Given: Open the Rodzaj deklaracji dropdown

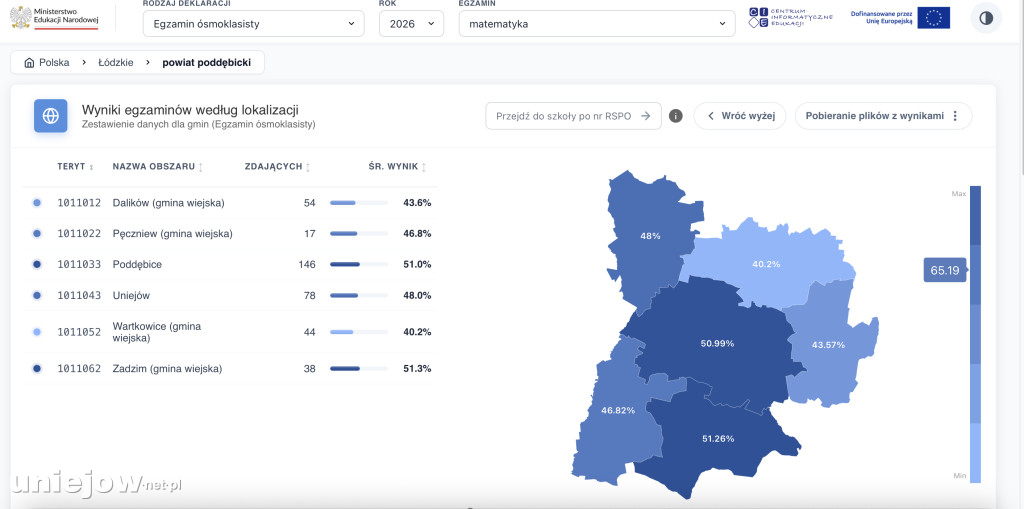Looking at the screenshot, I should pos(253,24).
